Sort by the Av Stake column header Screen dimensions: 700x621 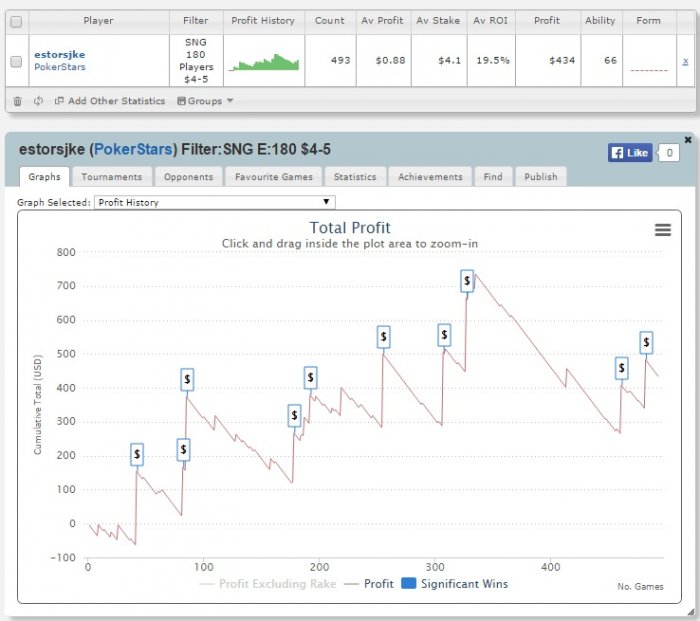pyautogui.click(x=438, y=21)
